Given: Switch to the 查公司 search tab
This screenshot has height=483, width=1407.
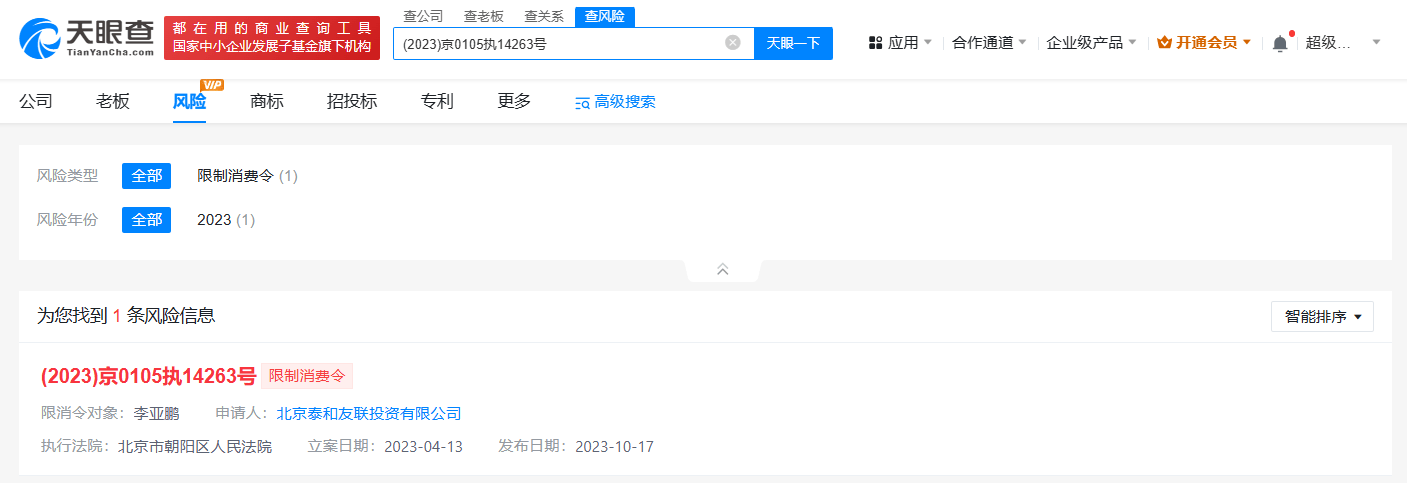Looking at the screenshot, I should point(423,16).
